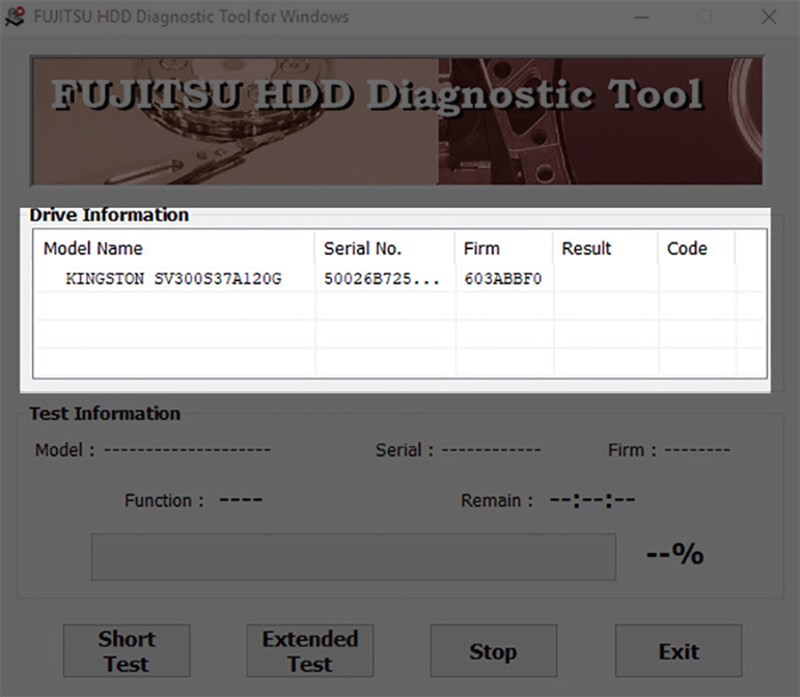
Task: Click the FUJITSU HDD Diagnostic Tool banner
Action: 396,121
